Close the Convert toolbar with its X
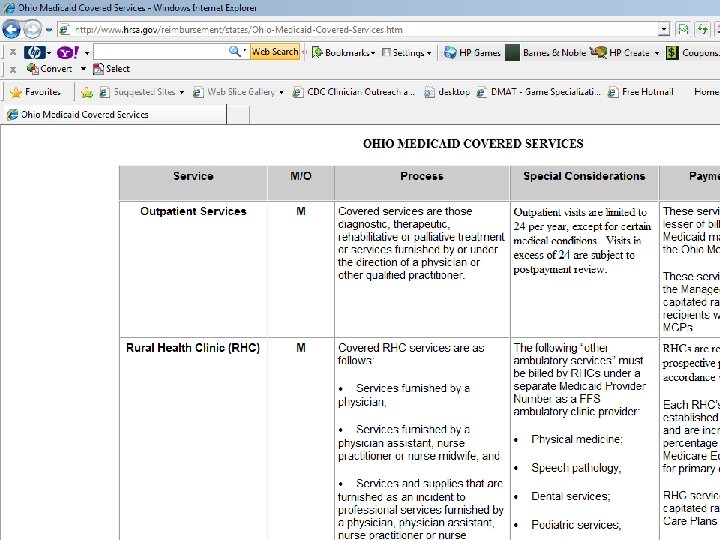The width and height of the screenshot is (720, 540). pos(13,69)
